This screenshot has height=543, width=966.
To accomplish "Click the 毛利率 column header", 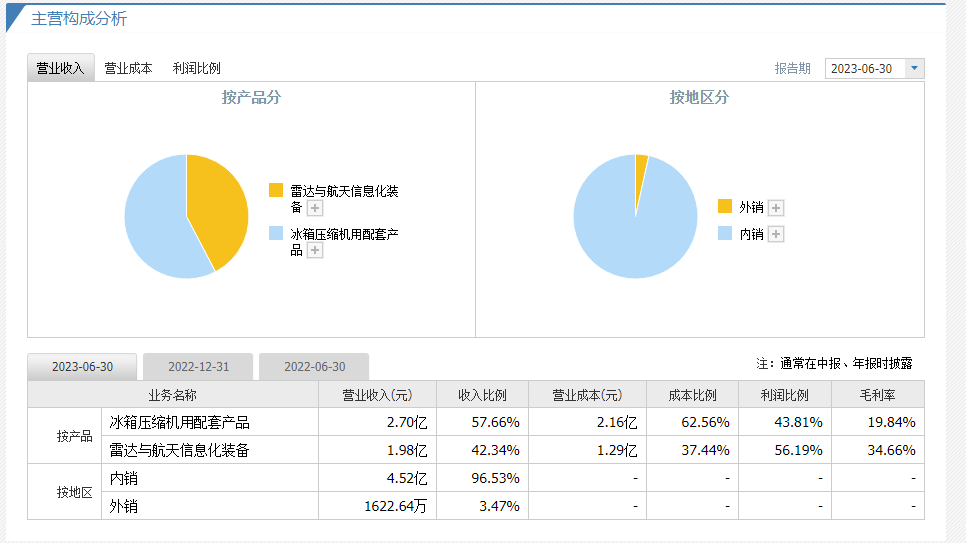I will click(x=877, y=395).
